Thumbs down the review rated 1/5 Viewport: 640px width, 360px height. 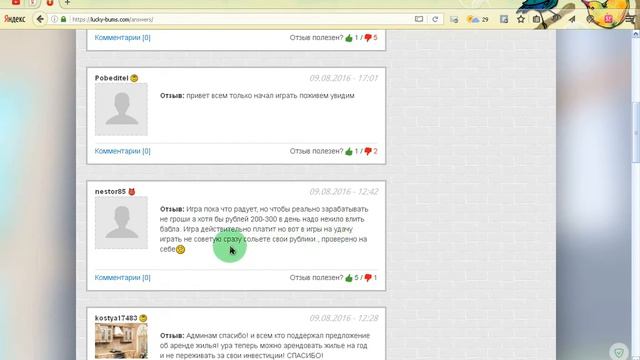(368, 38)
